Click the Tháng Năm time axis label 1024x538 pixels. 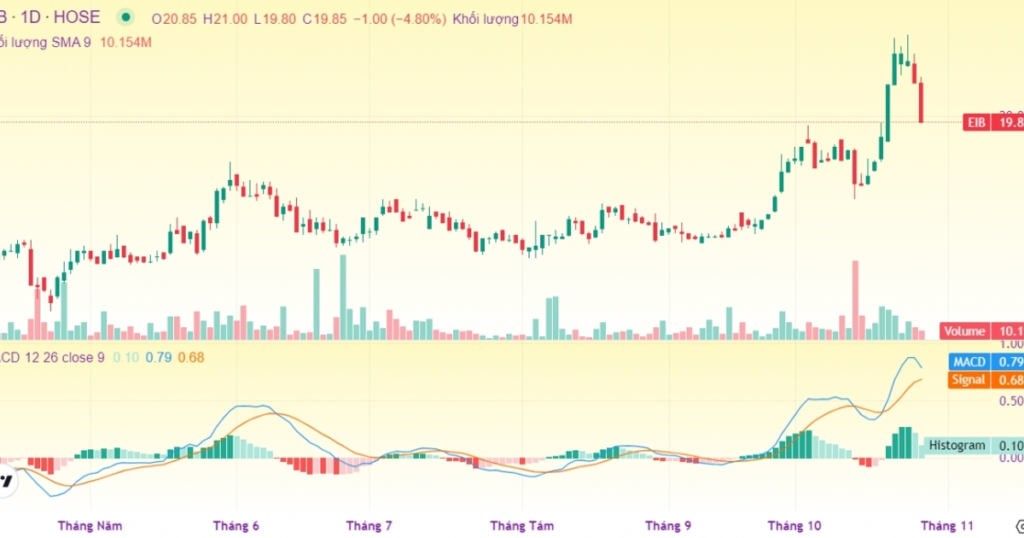[x=89, y=525]
